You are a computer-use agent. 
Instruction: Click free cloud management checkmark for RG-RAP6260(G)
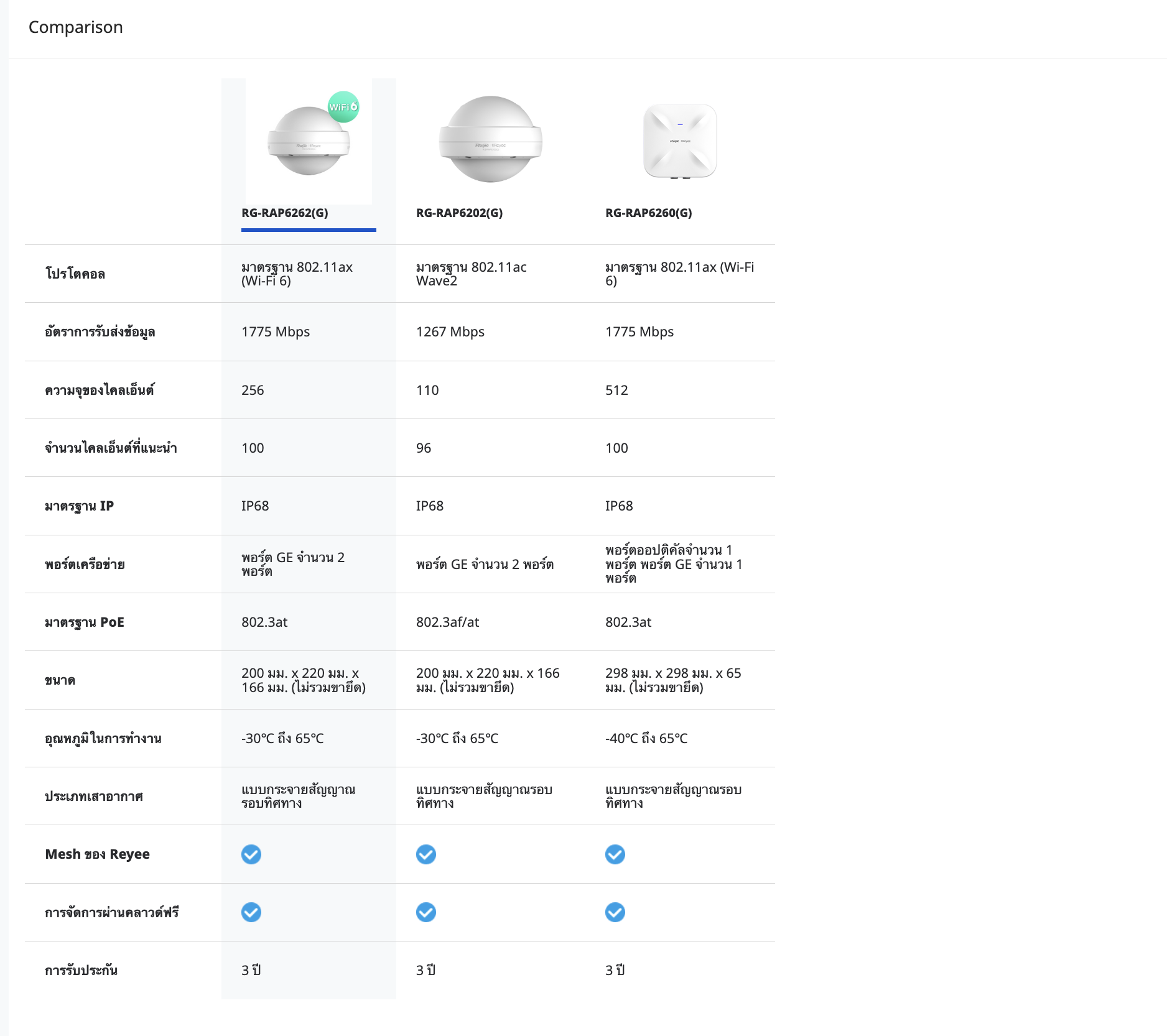click(x=615, y=912)
